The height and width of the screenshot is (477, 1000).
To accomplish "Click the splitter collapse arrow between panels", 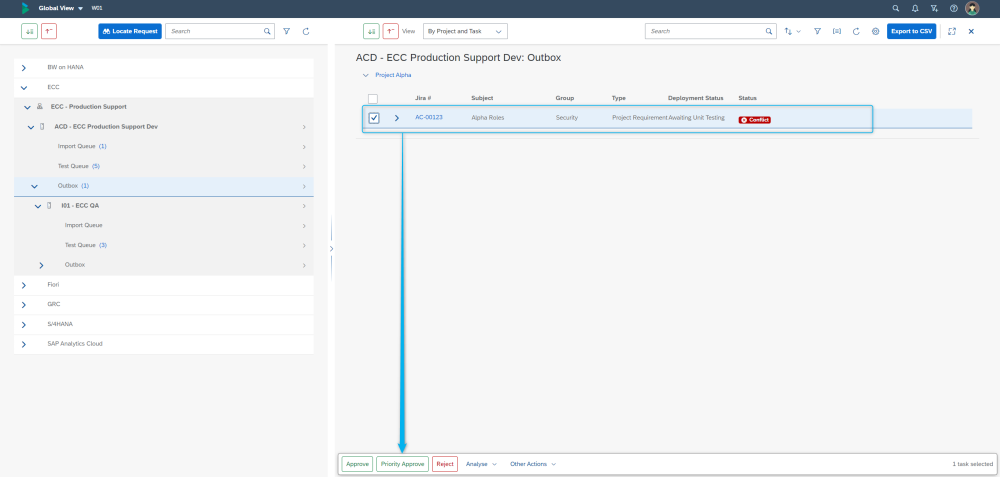I will [x=331, y=248].
